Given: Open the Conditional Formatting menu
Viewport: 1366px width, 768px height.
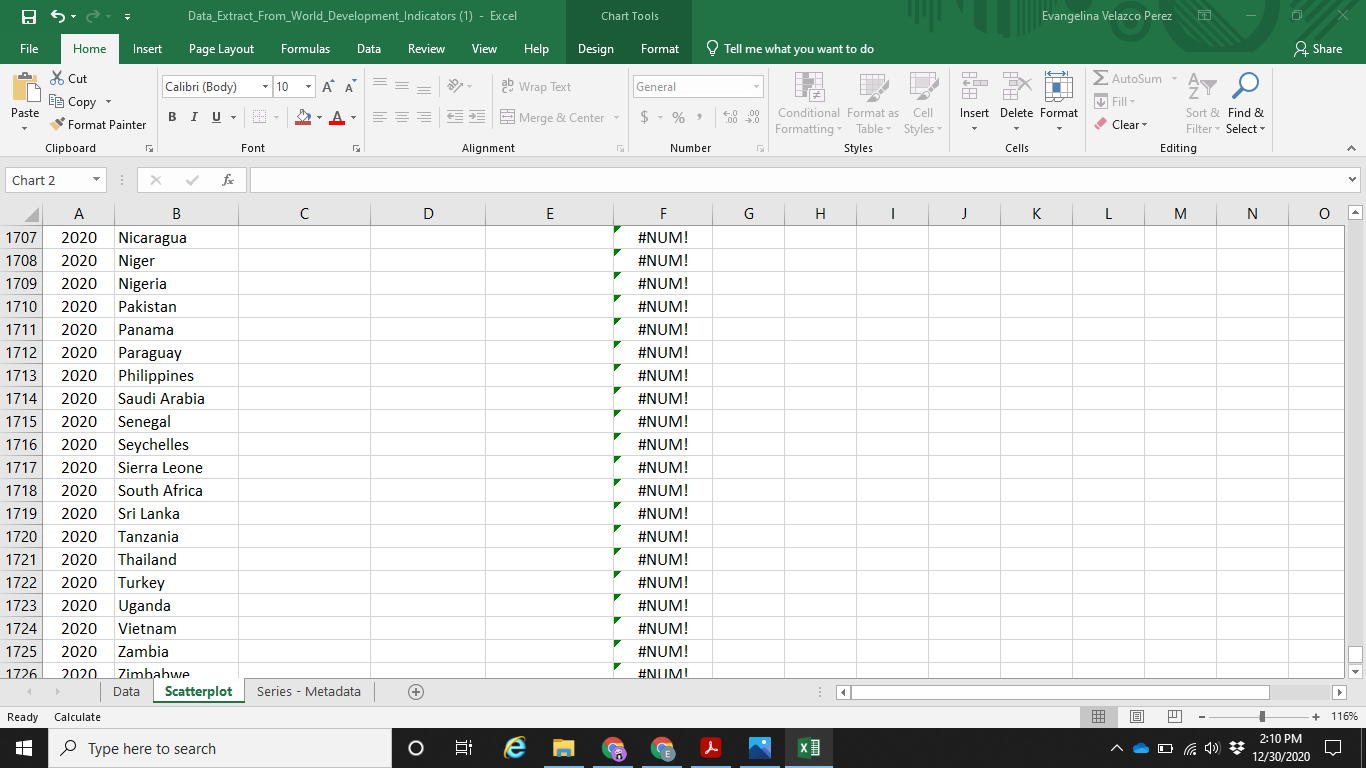Looking at the screenshot, I should tap(808, 104).
